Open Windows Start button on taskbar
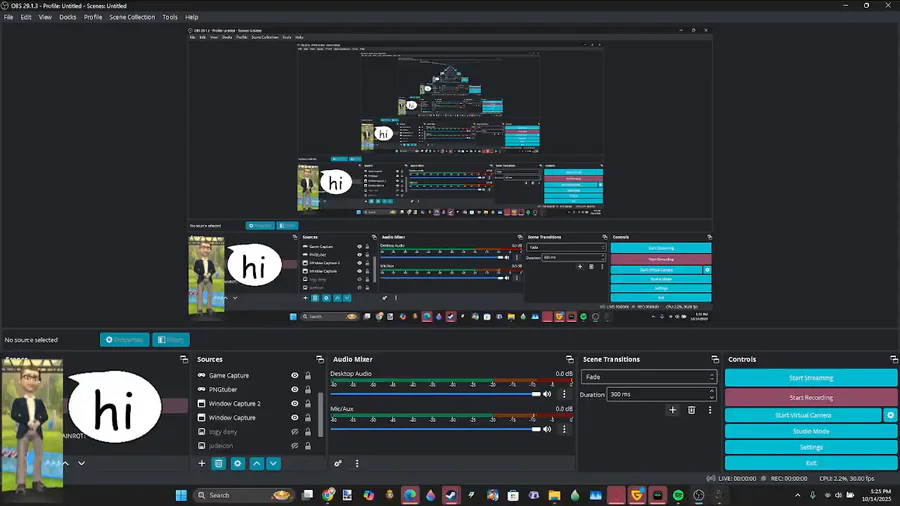 (181, 495)
